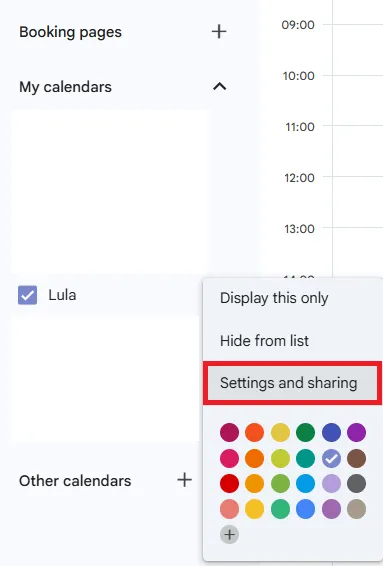Collapse the My calendars section
The width and height of the screenshot is (383, 566).
click(x=219, y=87)
